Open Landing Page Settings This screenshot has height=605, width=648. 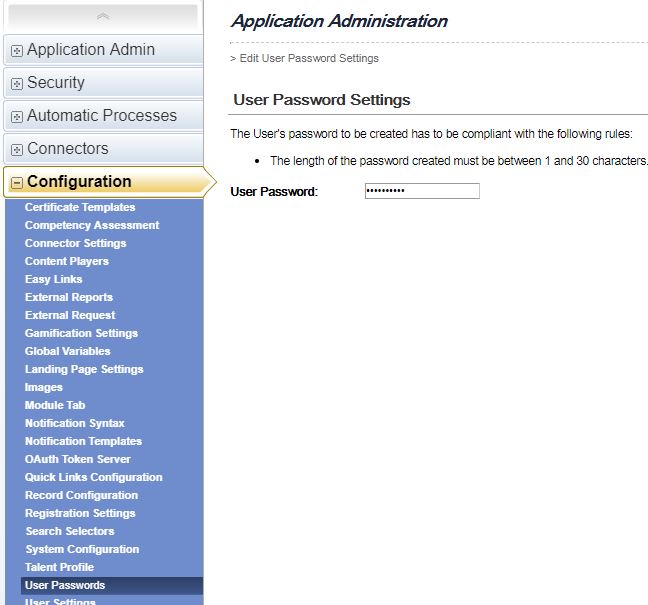pos(84,369)
